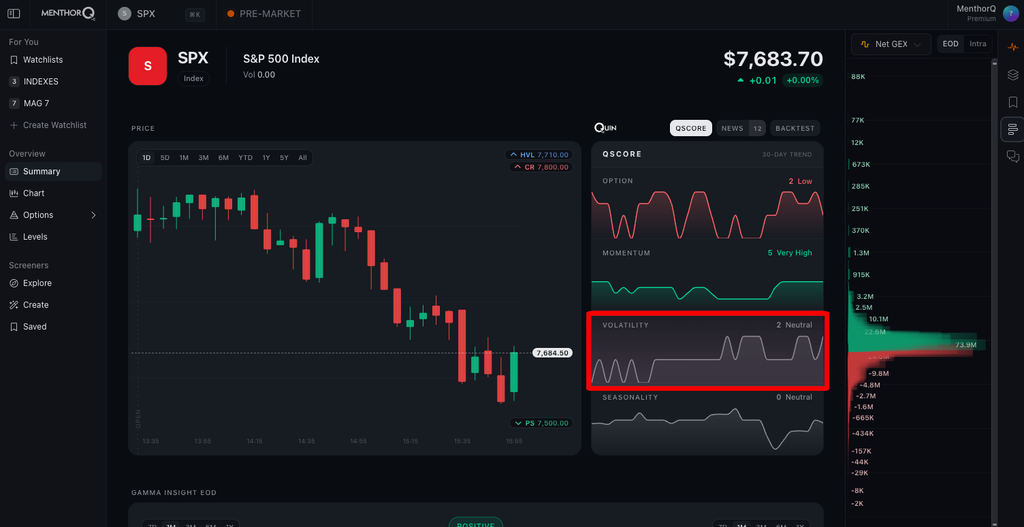This screenshot has width=1024, height=527.
Task: Click Options in the sidebar
Action: click(38, 215)
